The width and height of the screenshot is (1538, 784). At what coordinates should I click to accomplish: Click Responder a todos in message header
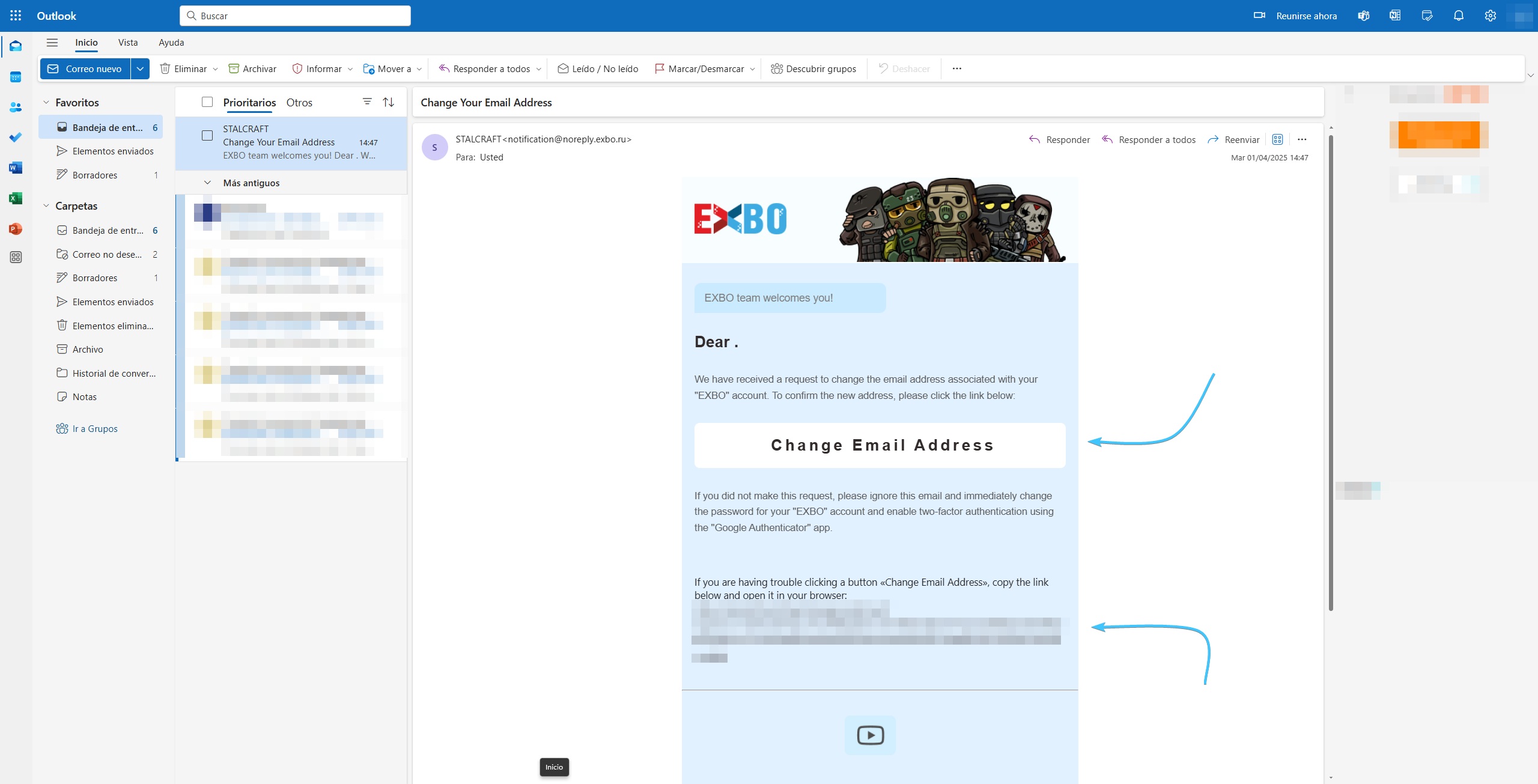coord(1149,139)
